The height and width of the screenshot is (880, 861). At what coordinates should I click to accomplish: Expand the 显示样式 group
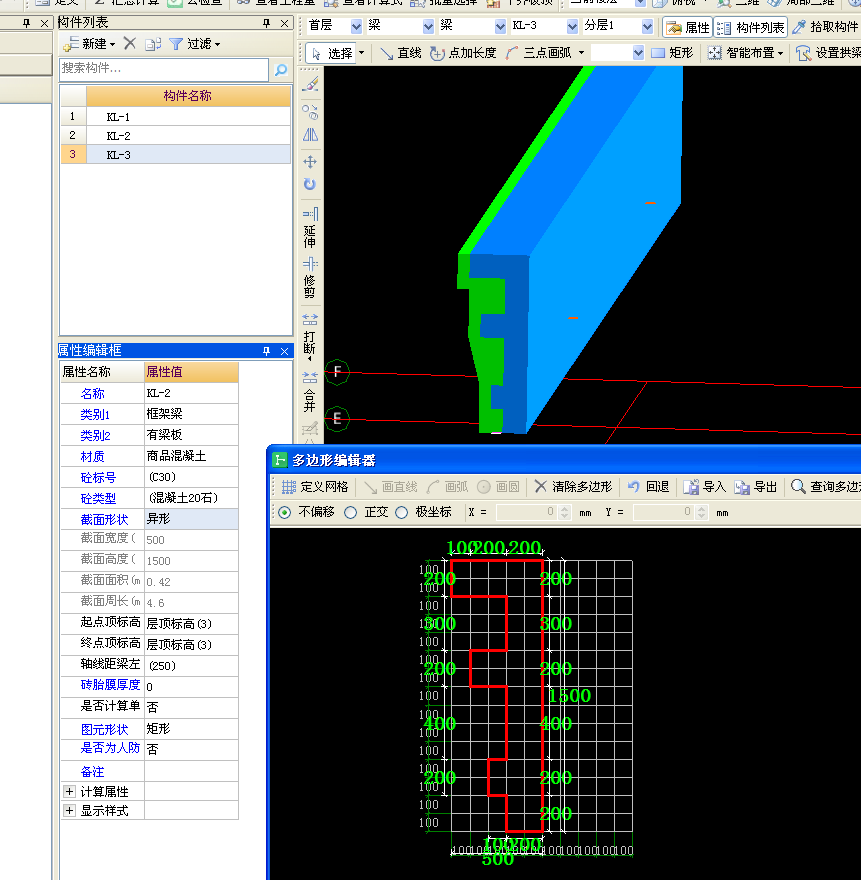(x=70, y=811)
